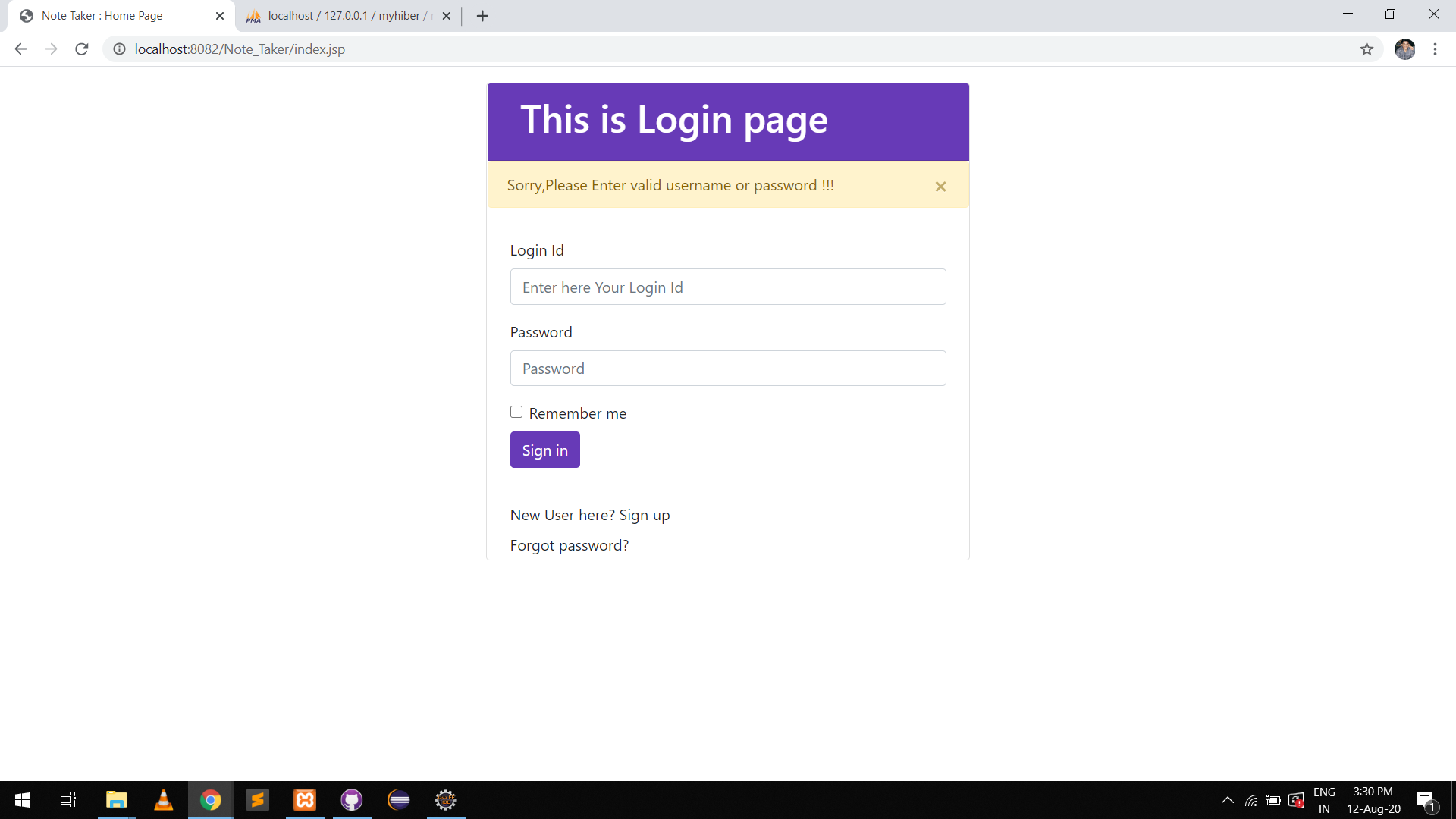The height and width of the screenshot is (819, 1456).
Task: Bookmark this page with star icon
Action: (1367, 49)
